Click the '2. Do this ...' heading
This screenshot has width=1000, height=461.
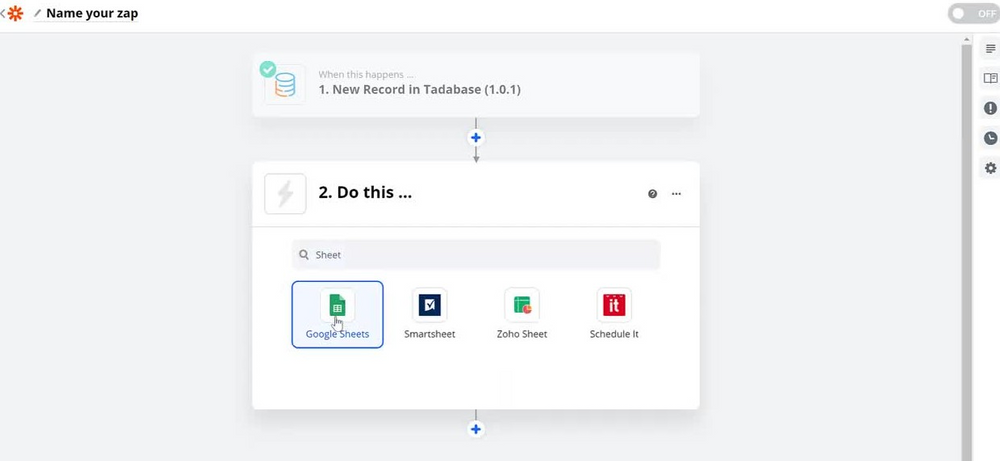[365, 193]
